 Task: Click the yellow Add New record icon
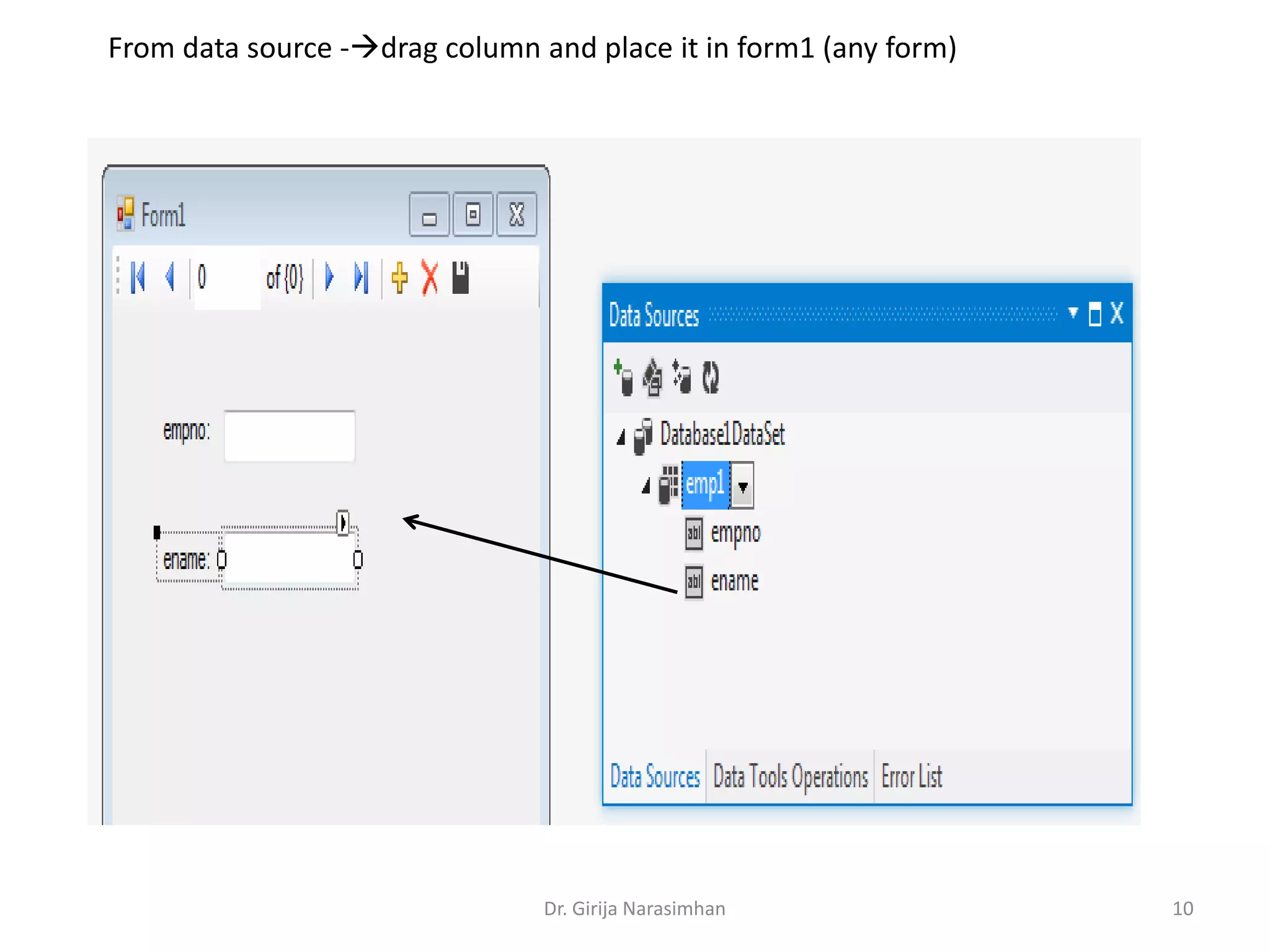pos(399,277)
